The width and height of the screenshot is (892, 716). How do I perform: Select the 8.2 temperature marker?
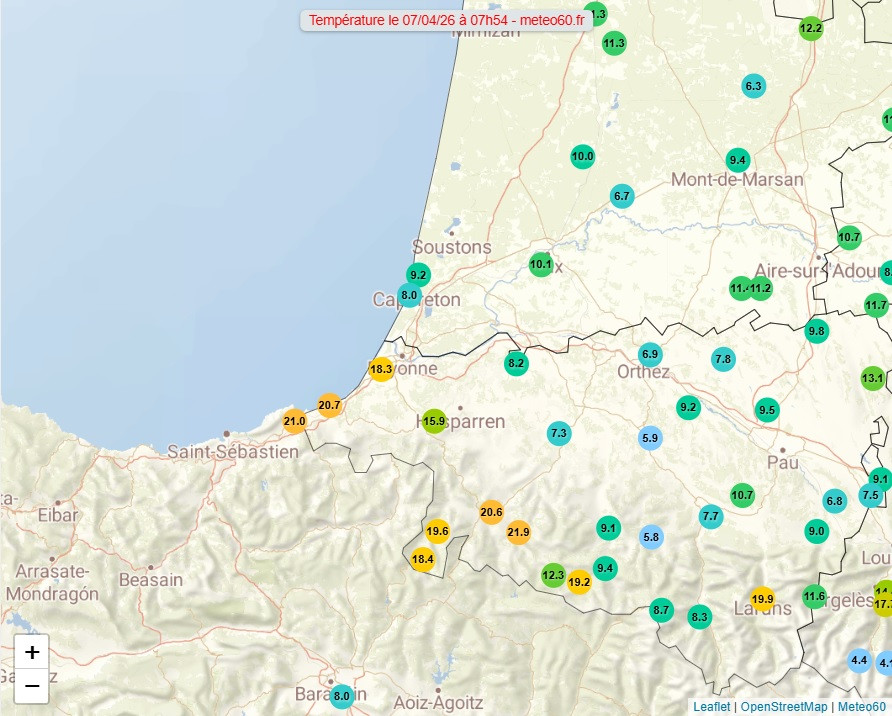(516, 363)
